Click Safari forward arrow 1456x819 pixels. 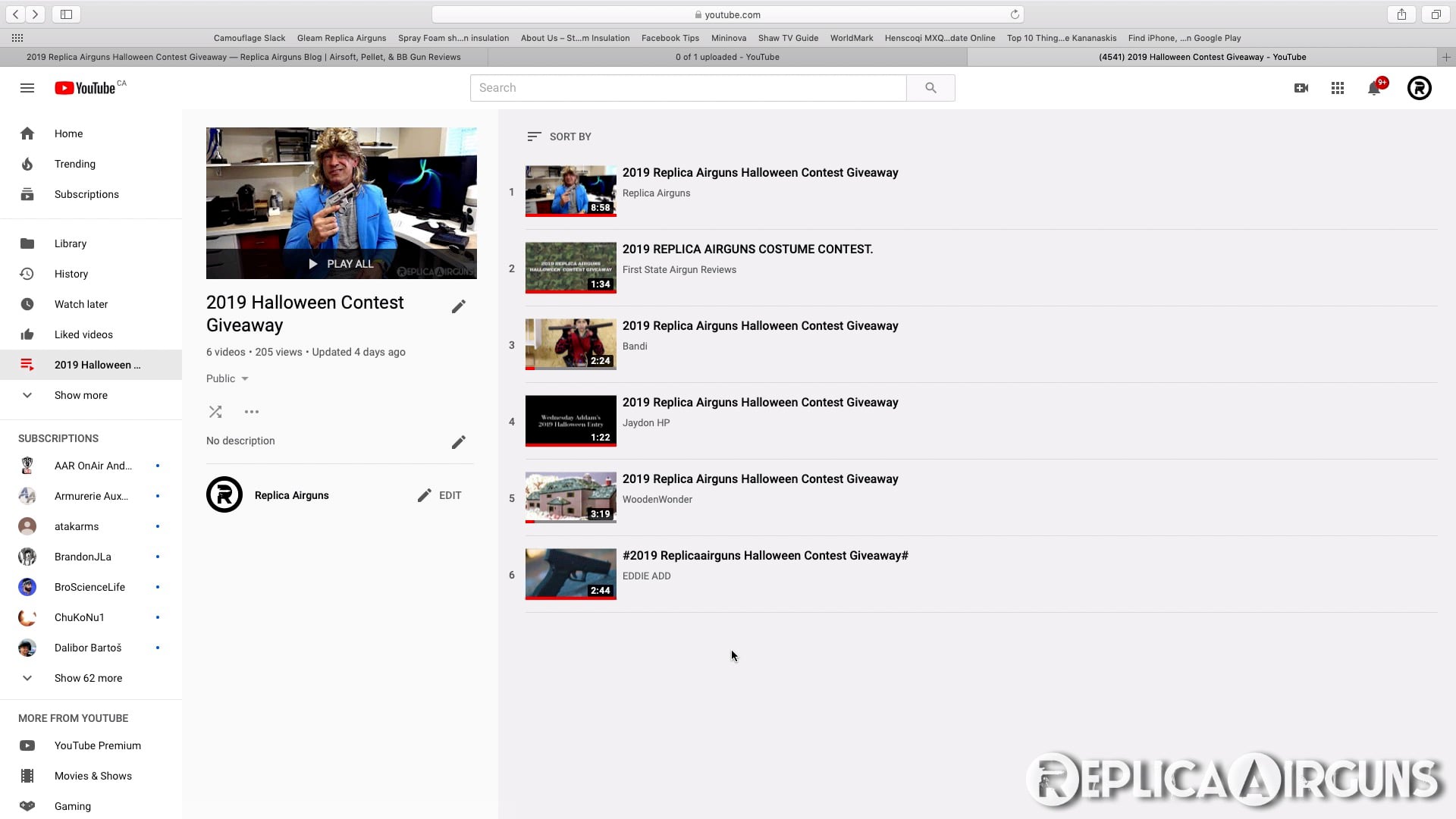tap(35, 14)
